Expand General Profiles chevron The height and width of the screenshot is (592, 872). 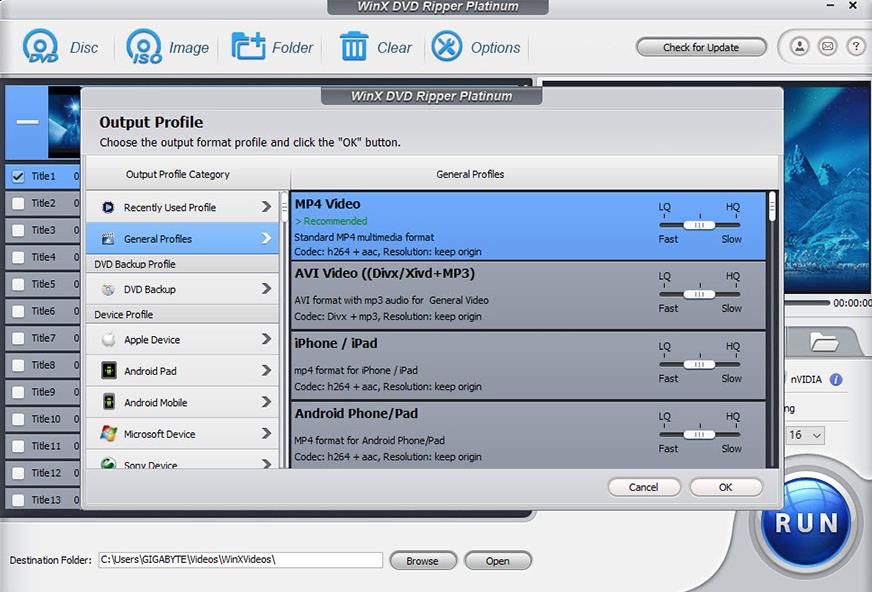point(266,238)
